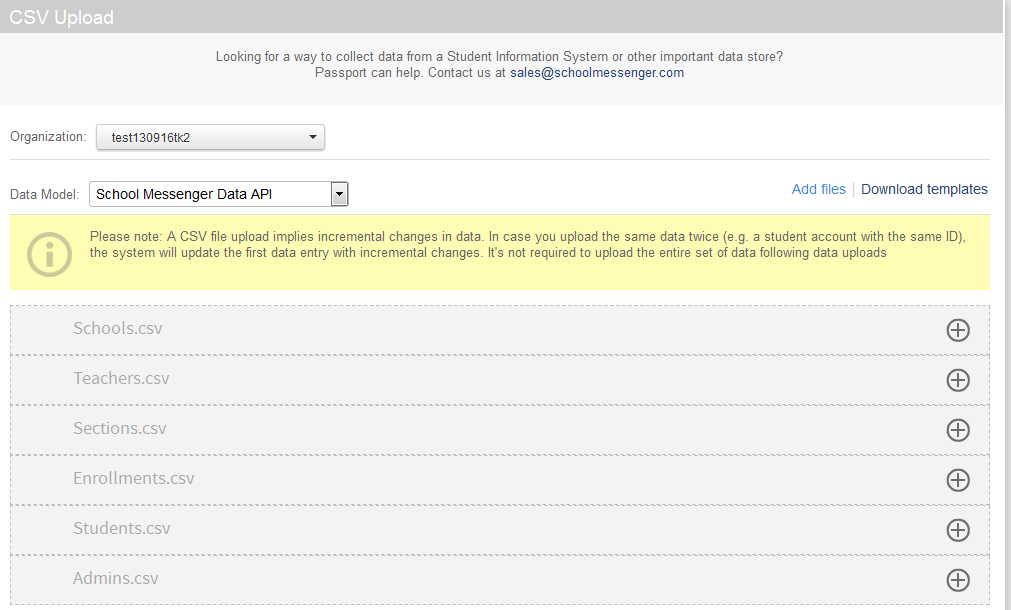This screenshot has height=610, width=1011.
Task: Select the Students.csv file label
Action: [121, 528]
